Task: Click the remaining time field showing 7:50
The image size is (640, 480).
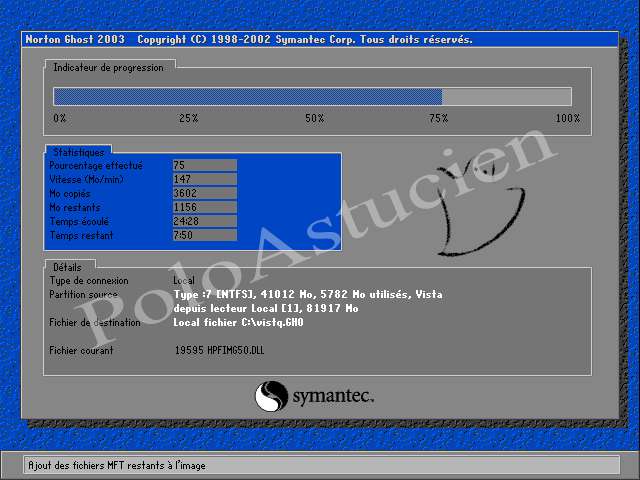Action: (205, 235)
